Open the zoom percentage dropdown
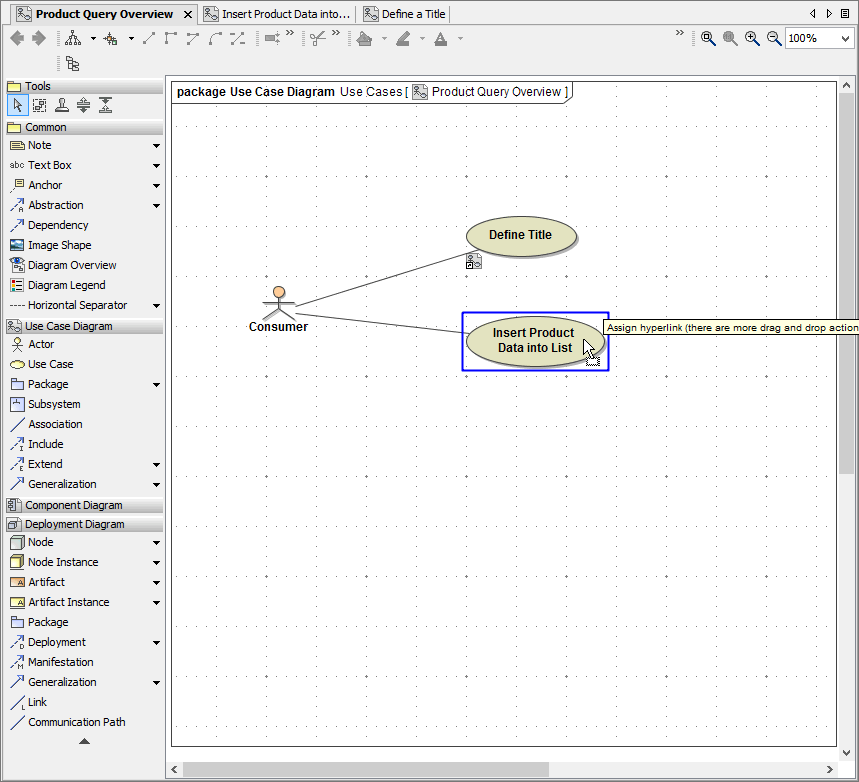Image resolution: width=859 pixels, height=782 pixels. 843,38
